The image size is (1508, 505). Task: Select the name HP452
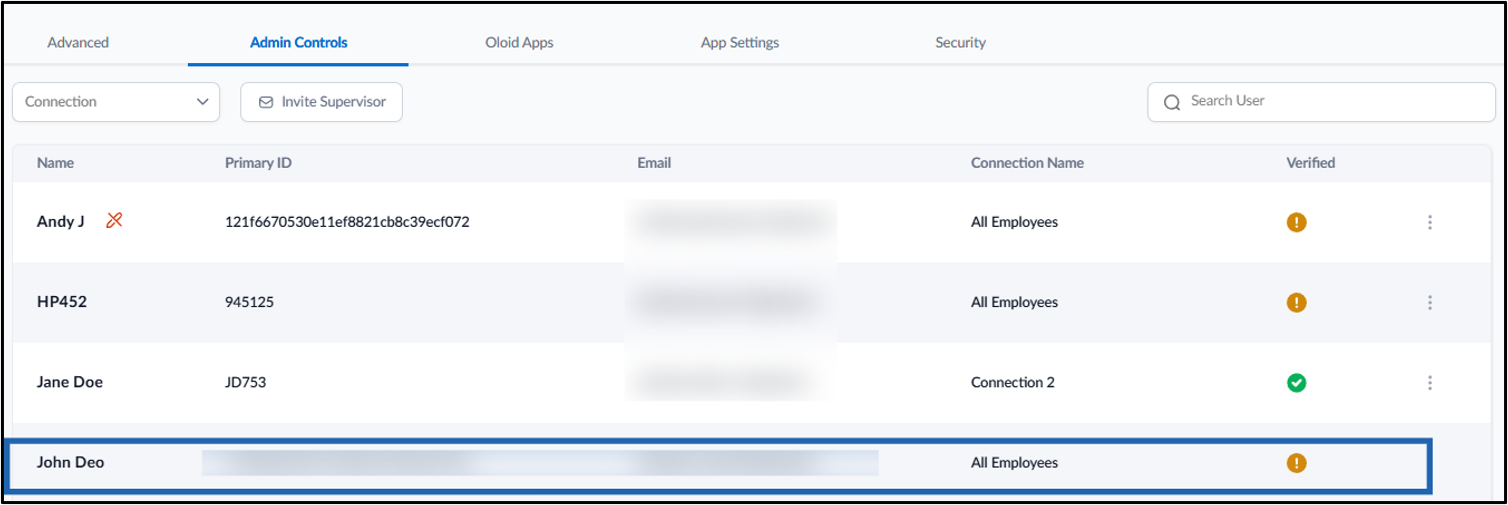click(x=62, y=302)
